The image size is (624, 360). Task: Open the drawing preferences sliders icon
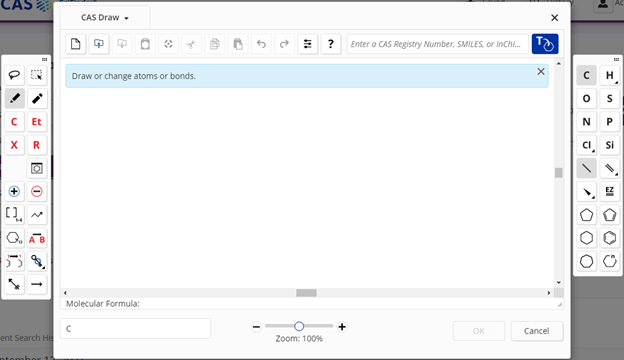point(308,44)
